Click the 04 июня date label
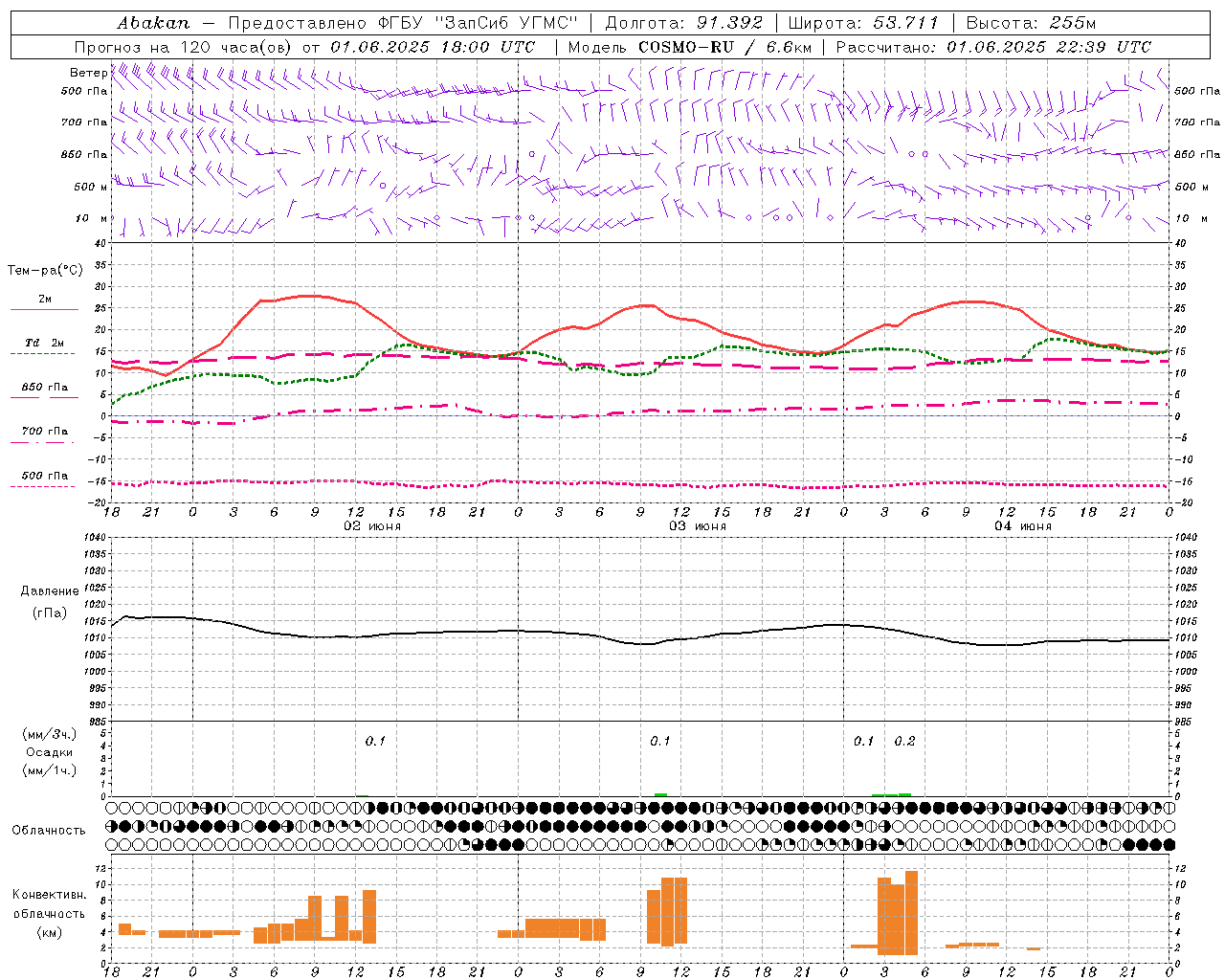Viewport: 1225px width, 980px height. pyautogui.click(x=1023, y=526)
